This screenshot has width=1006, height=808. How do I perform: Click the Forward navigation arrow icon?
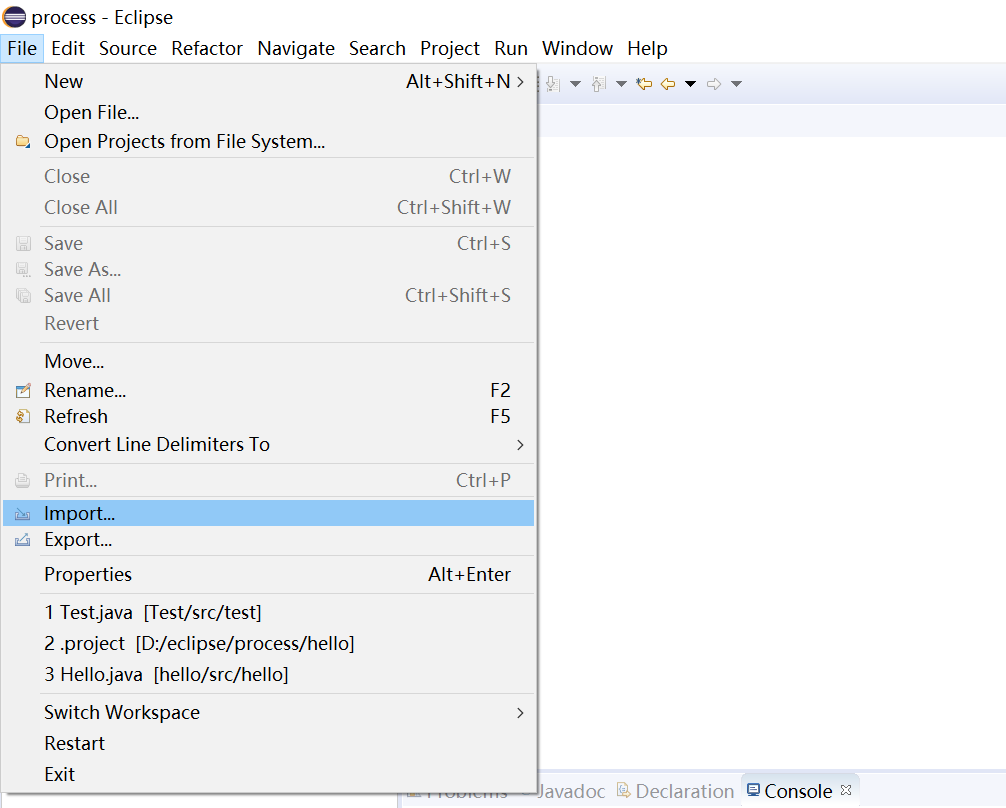tap(713, 84)
